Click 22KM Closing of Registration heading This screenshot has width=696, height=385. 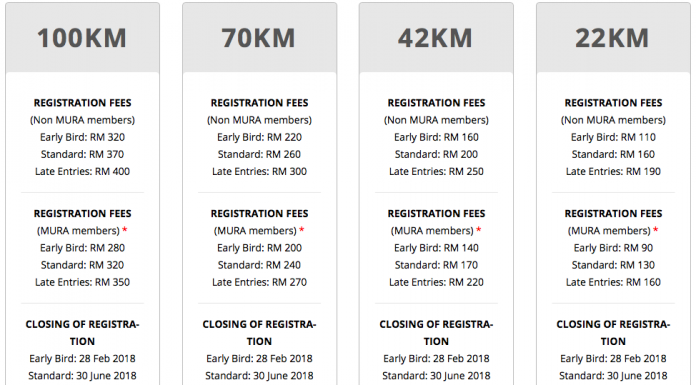click(x=613, y=333)
